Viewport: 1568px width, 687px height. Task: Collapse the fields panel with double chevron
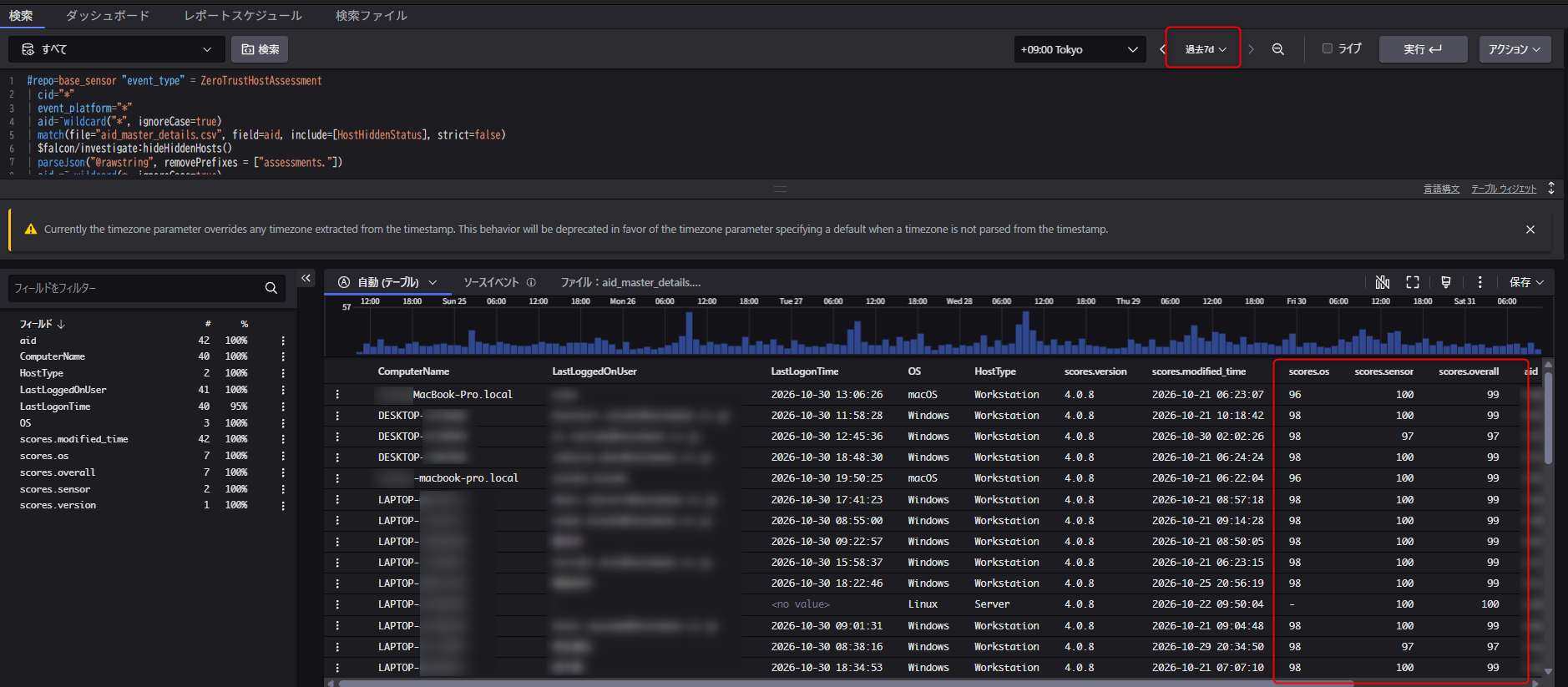[x=306, y=279]
